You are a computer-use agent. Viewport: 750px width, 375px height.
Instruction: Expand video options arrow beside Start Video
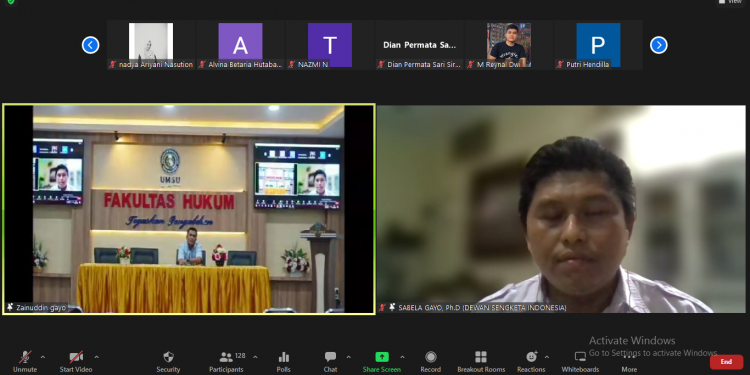[x=97, y=357]
